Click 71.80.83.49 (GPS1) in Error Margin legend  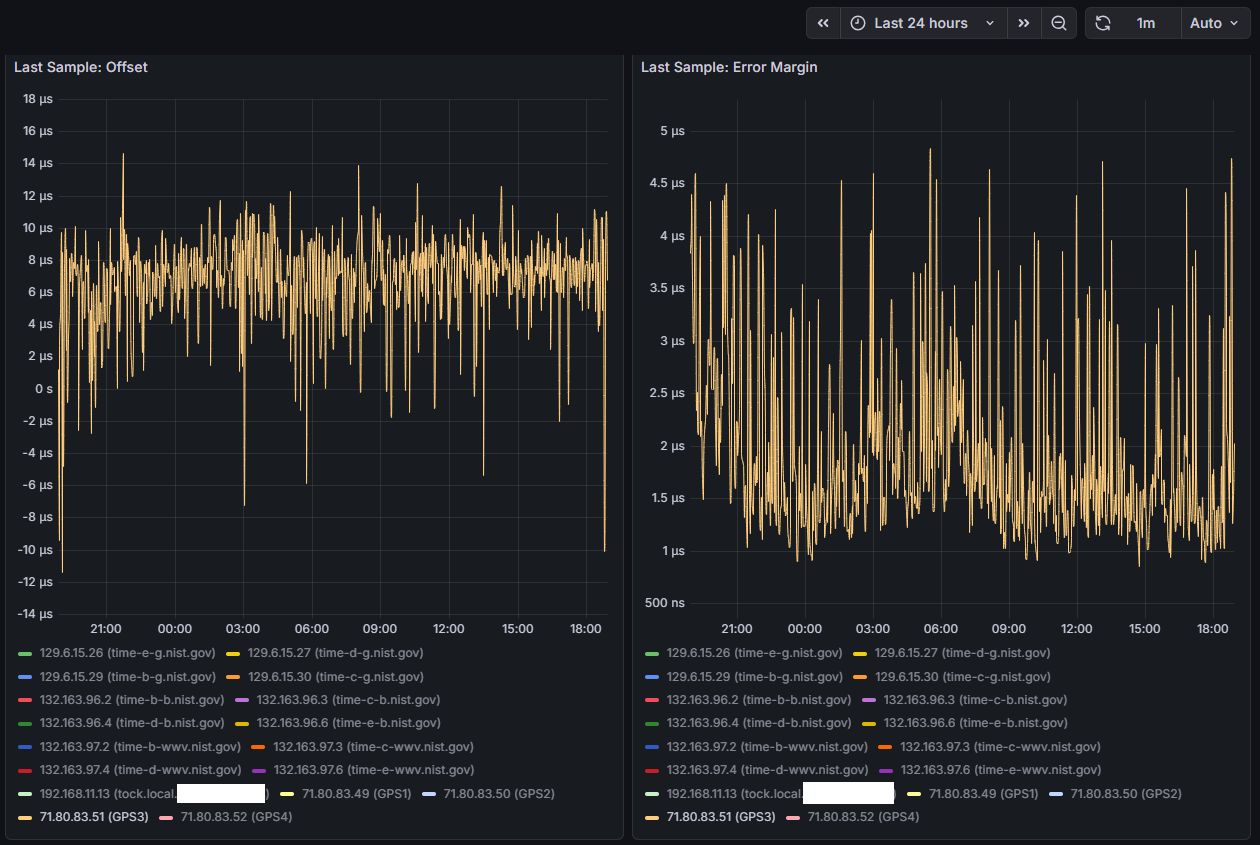tap(983, 794)
